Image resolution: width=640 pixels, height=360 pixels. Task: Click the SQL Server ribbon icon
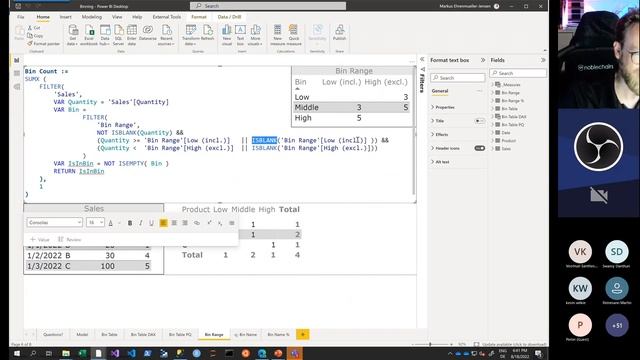(x=118, y=35)
